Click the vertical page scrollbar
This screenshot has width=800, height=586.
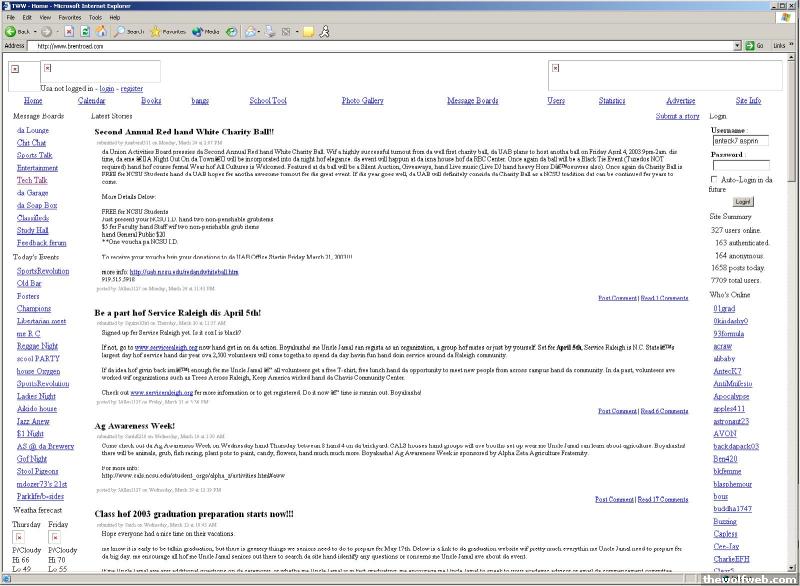tap(793, 300)
